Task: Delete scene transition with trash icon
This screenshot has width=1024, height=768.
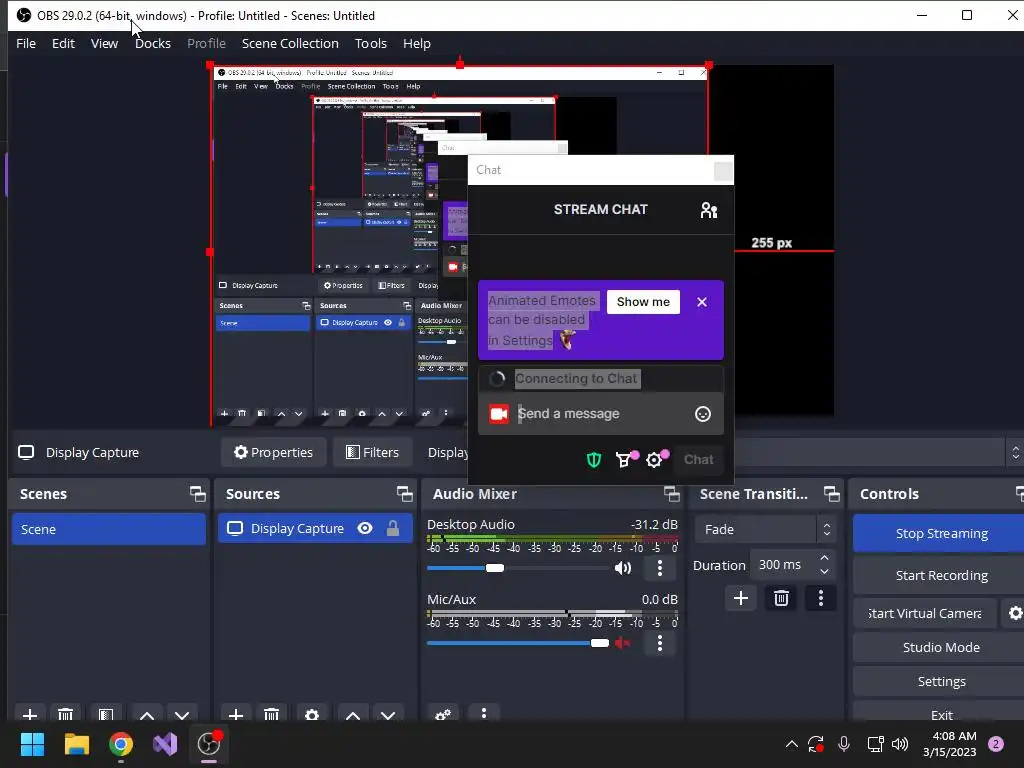Action: point(781,598)
